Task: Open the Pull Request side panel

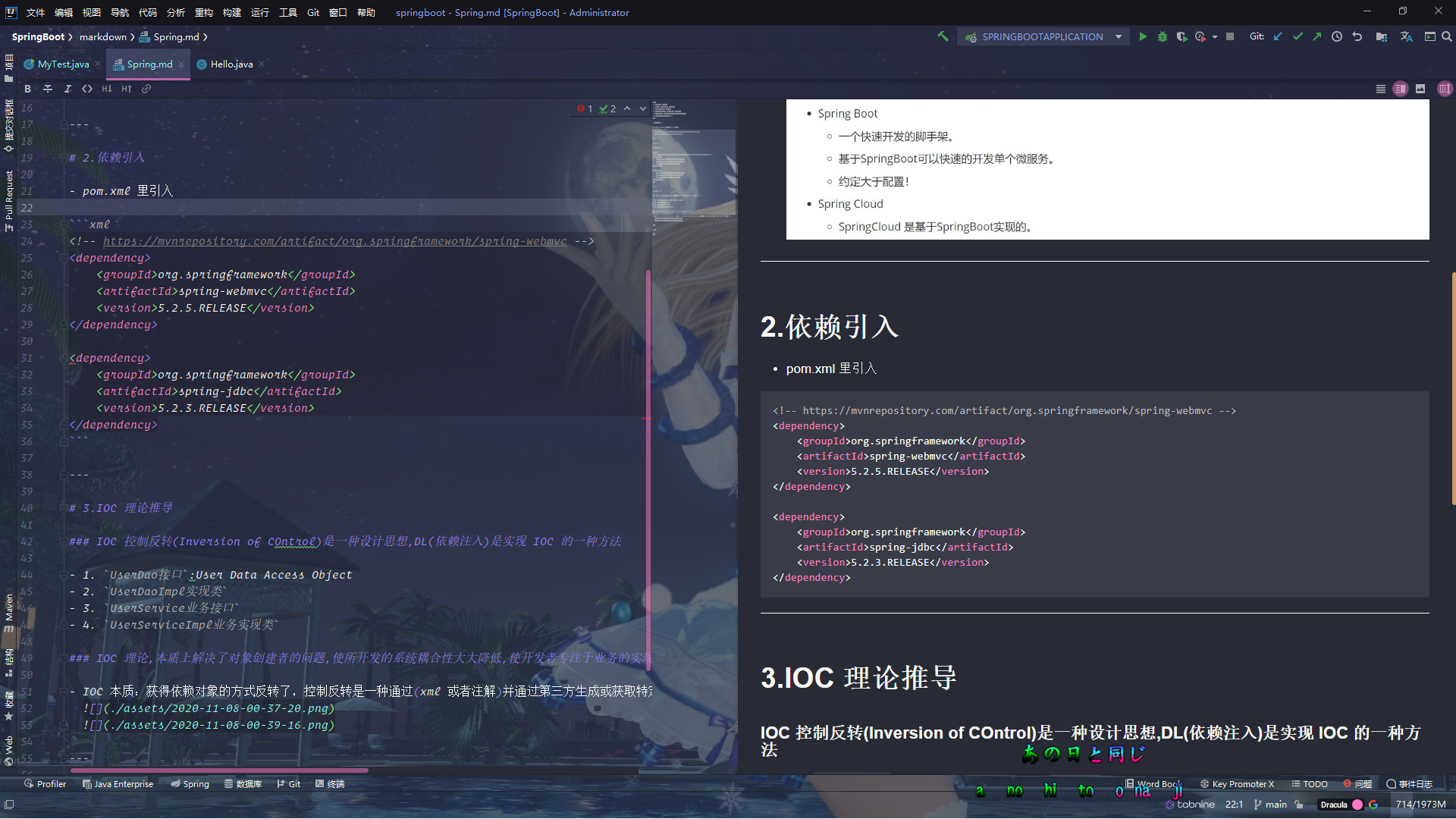Action: coord(9,201)
